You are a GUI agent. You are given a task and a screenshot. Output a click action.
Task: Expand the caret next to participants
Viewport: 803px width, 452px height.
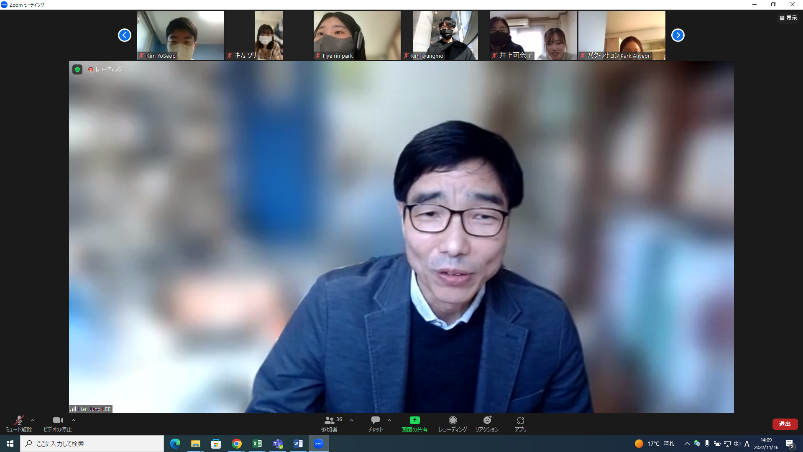point(351,420)
